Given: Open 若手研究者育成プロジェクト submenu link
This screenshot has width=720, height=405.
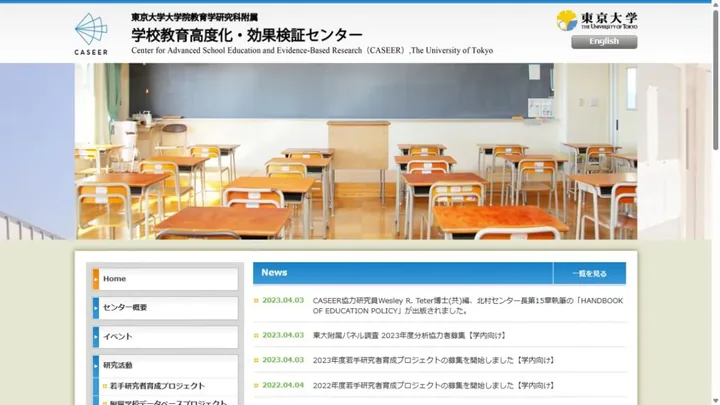Looking at the screenshot, I should click(157, 386).
